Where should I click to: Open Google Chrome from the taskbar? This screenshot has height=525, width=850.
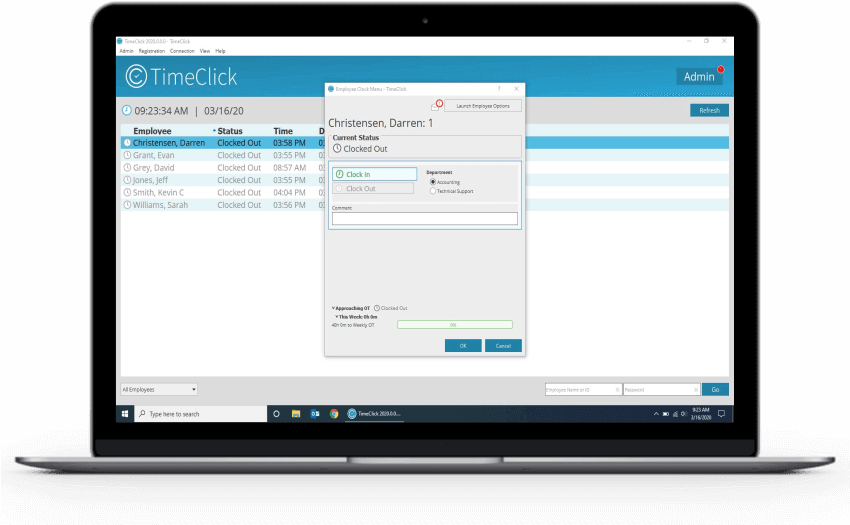coord(334,413)
